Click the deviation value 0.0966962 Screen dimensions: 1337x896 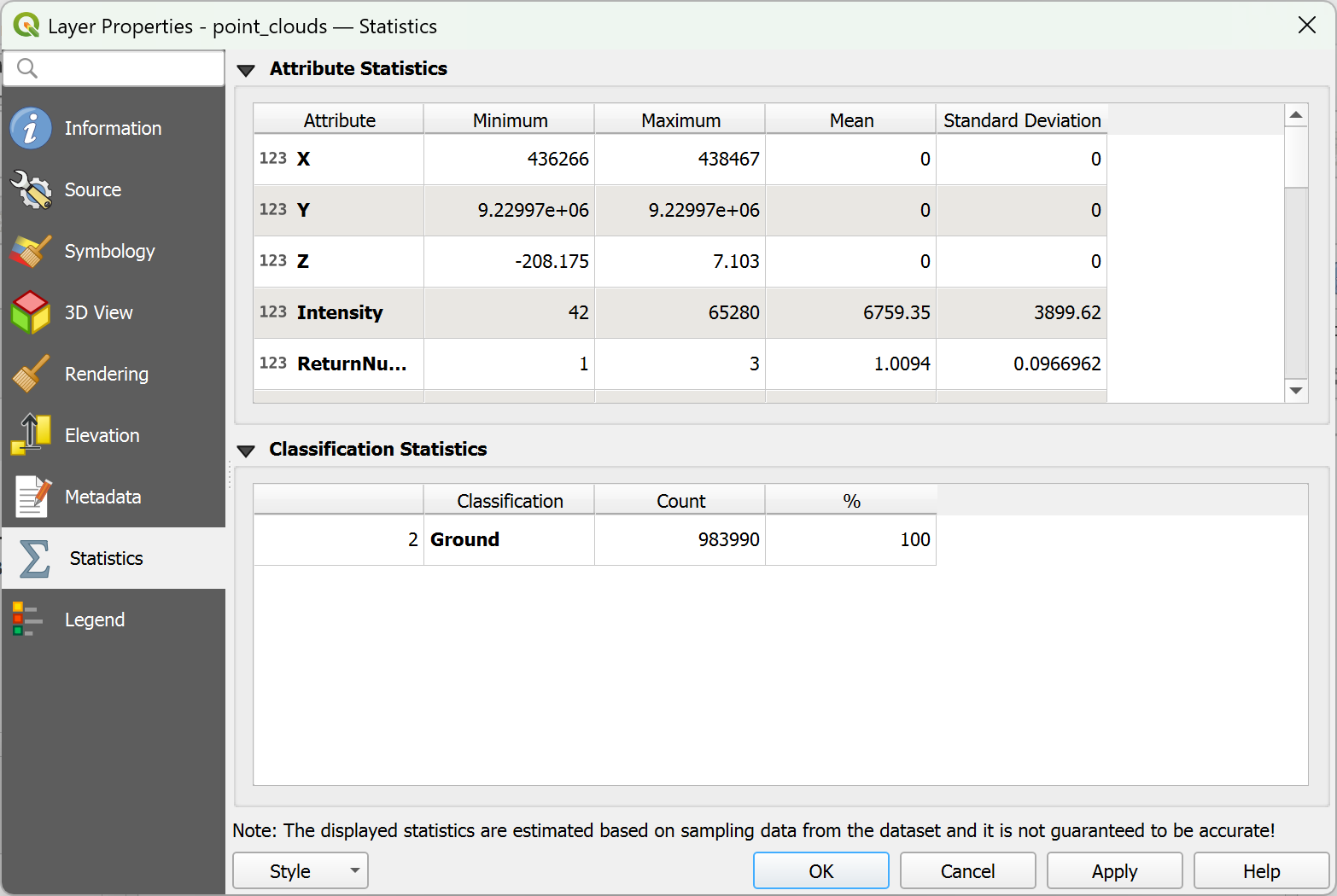1057,364
